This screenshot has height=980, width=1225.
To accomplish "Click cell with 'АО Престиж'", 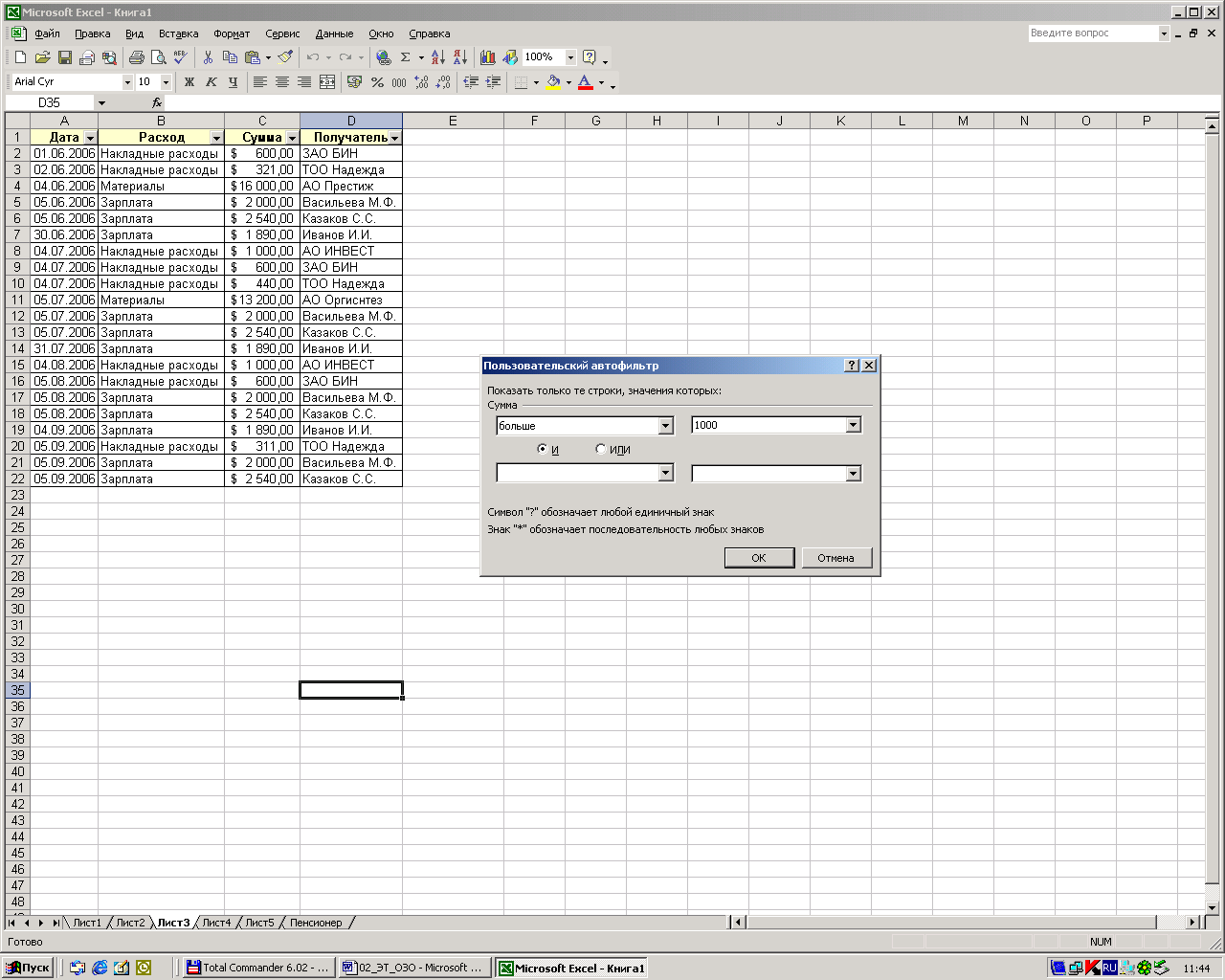I will coord(351,186).
